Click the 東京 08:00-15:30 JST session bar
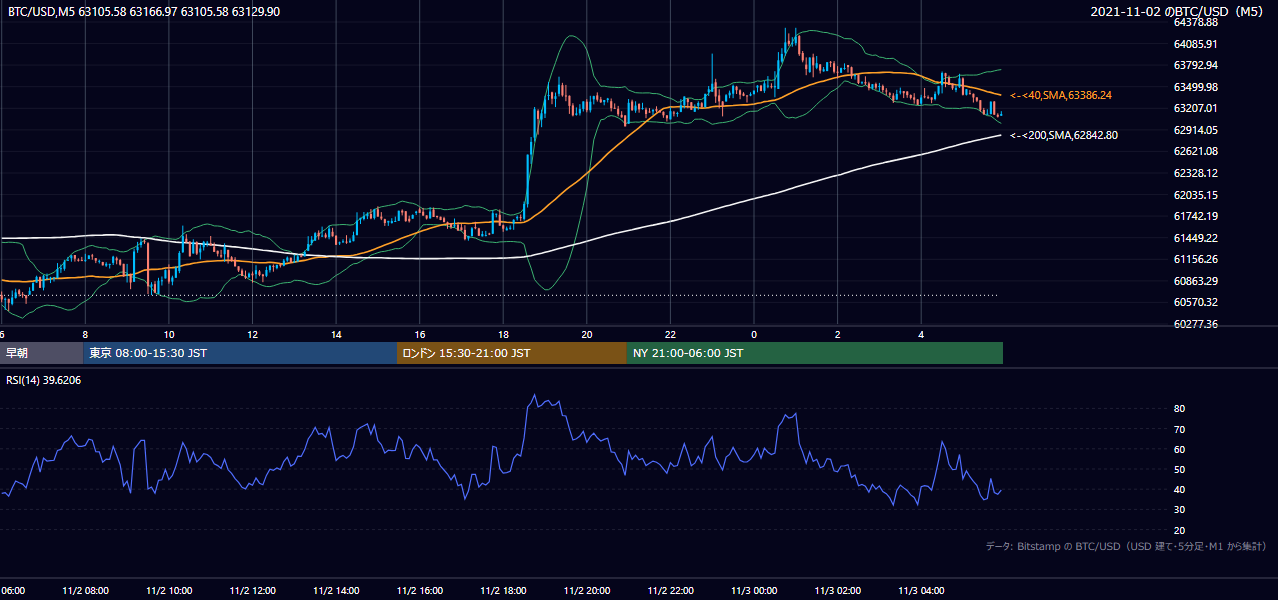1278x600 pixels. [x=240, y=353]
